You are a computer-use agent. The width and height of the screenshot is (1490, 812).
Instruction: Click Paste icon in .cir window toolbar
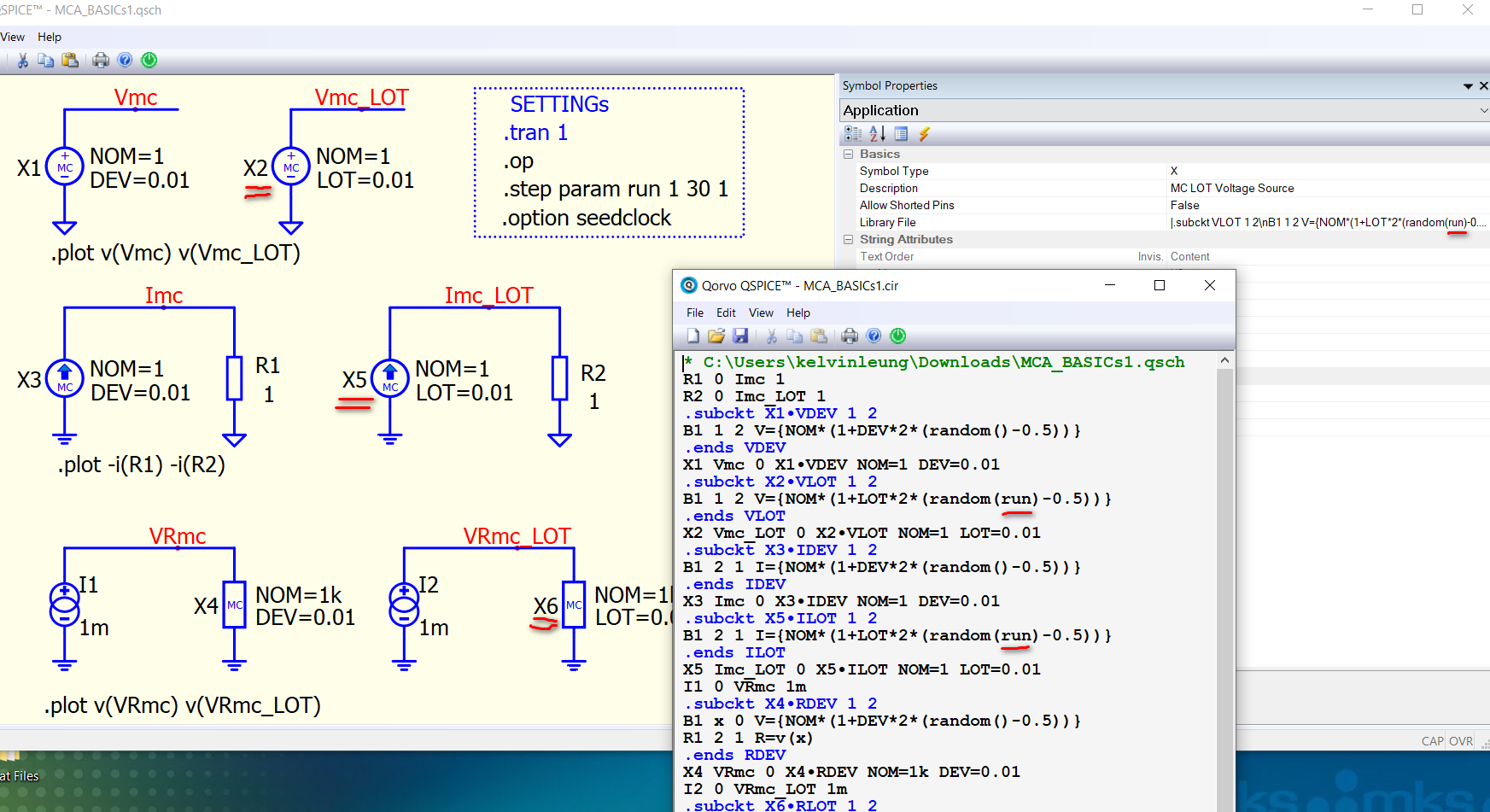click(819, 336)
